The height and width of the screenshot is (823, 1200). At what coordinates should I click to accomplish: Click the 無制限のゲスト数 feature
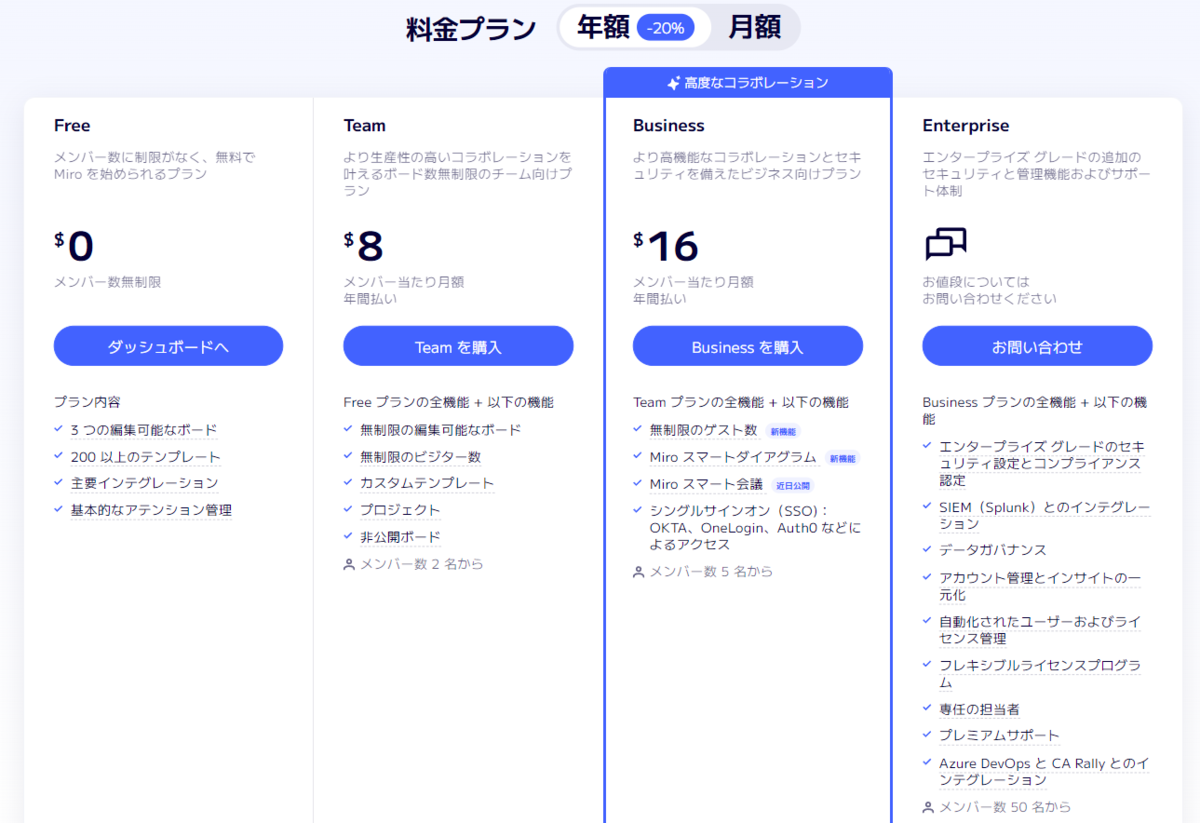(703, 430)
